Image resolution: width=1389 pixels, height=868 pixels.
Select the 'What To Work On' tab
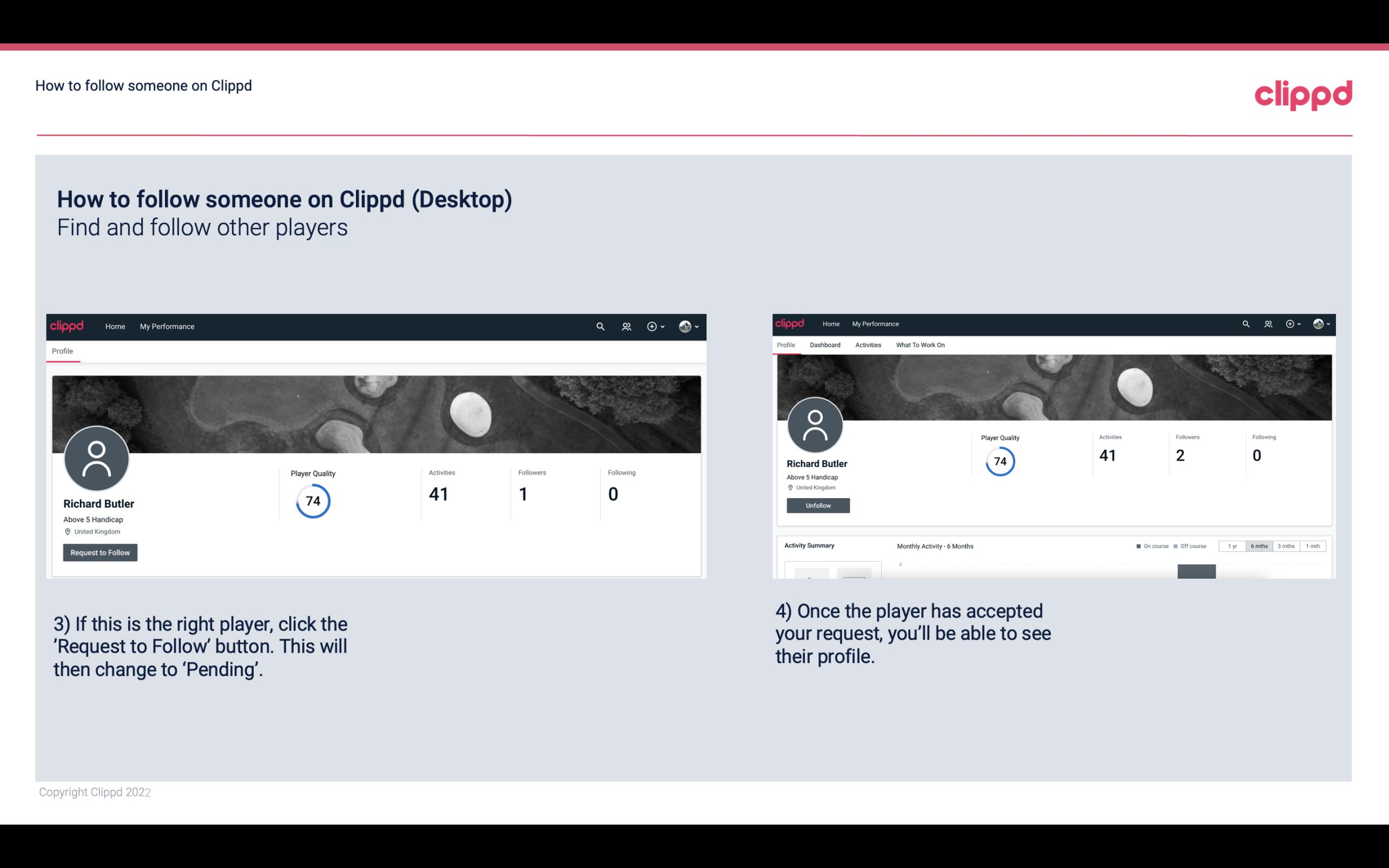[x=920, y=344]
